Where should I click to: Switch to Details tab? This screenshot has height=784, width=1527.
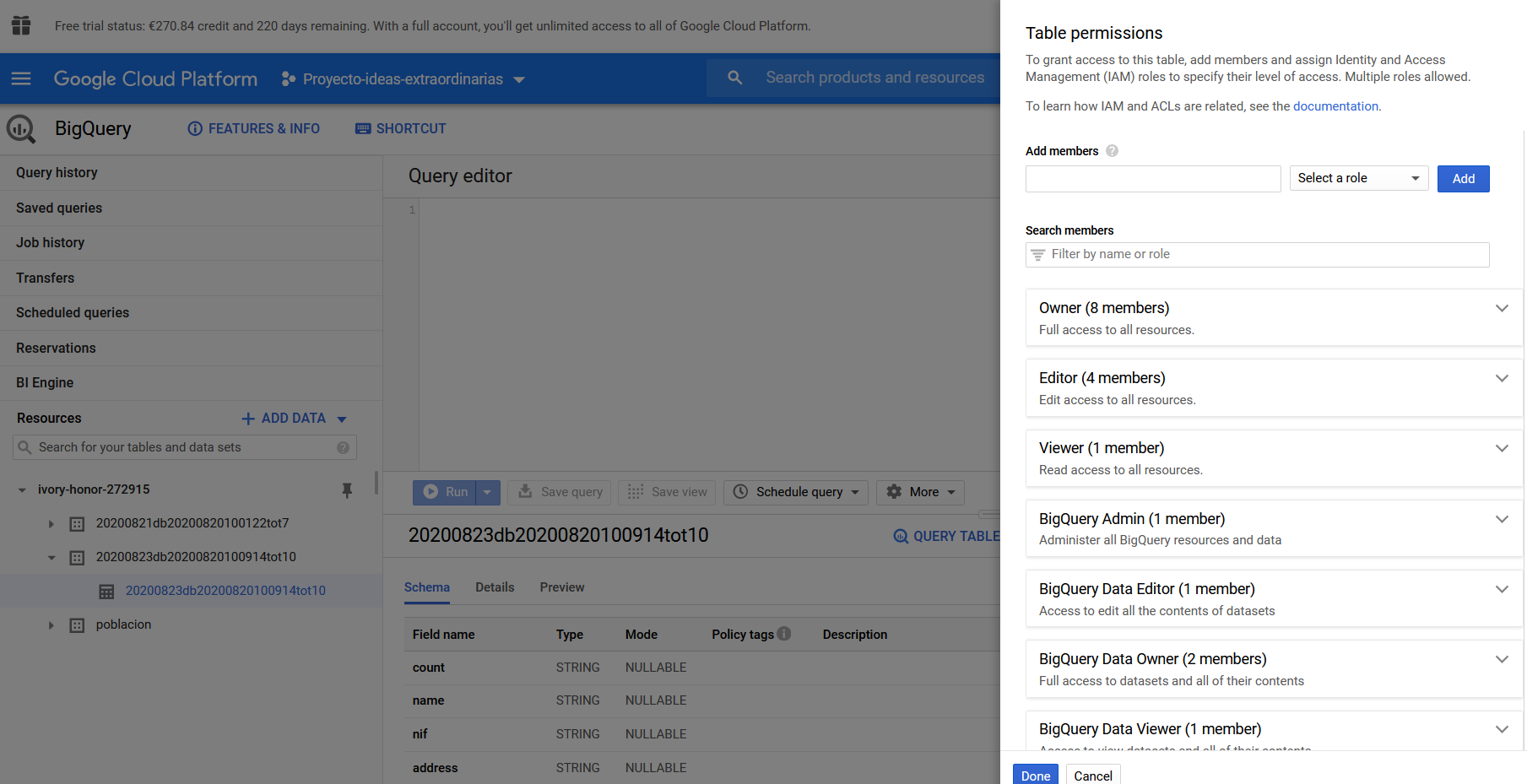pyautogui.click(x=495, y=587)
